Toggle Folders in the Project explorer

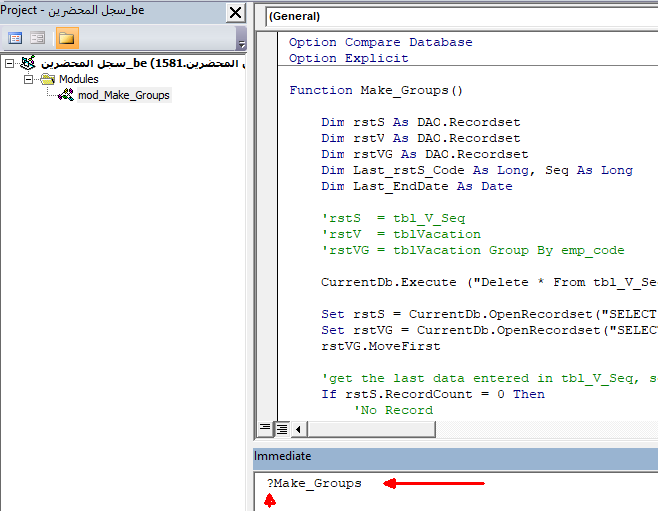[x=66, y=38]
